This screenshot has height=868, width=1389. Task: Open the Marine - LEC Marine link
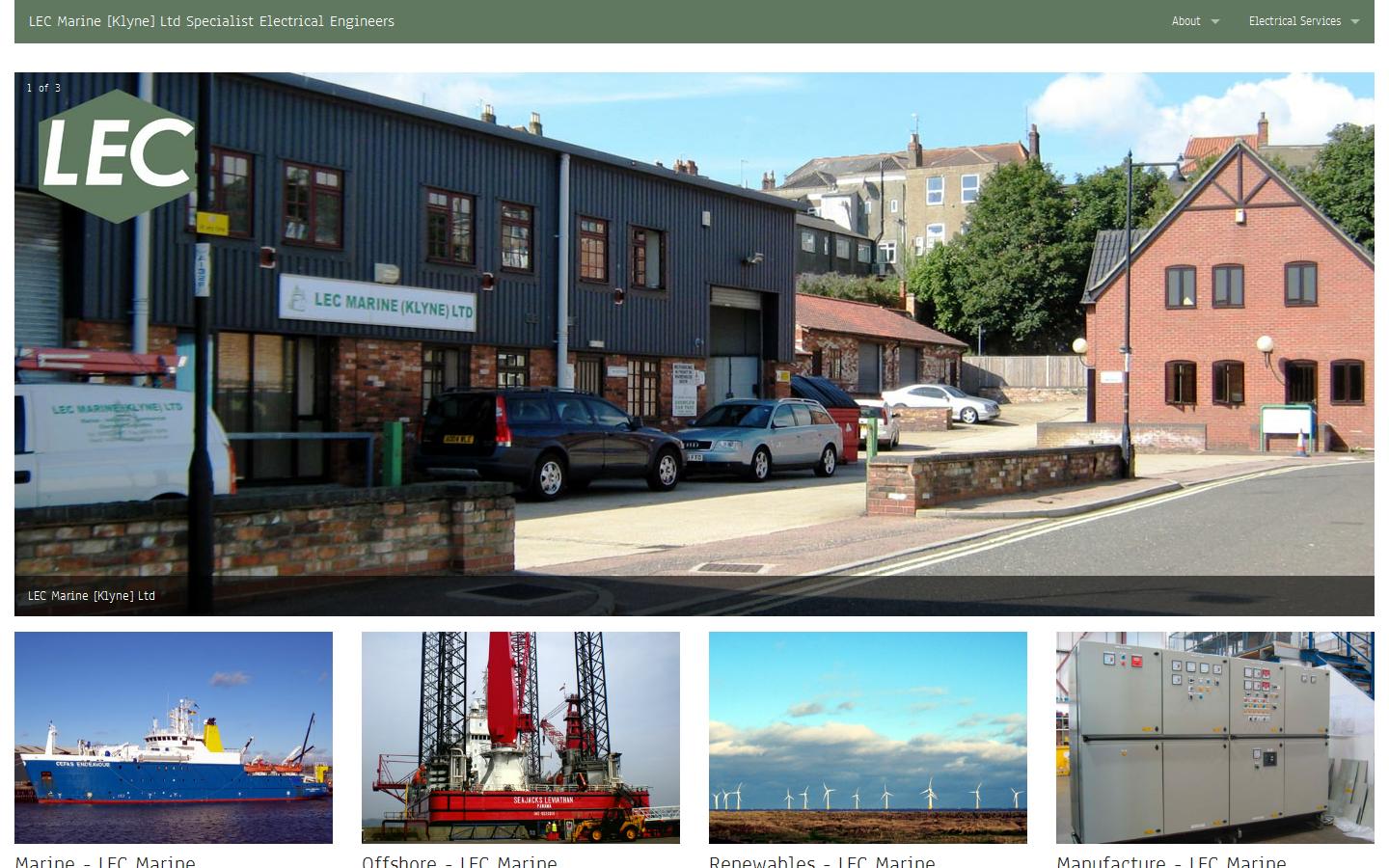(x=106, y=861)
